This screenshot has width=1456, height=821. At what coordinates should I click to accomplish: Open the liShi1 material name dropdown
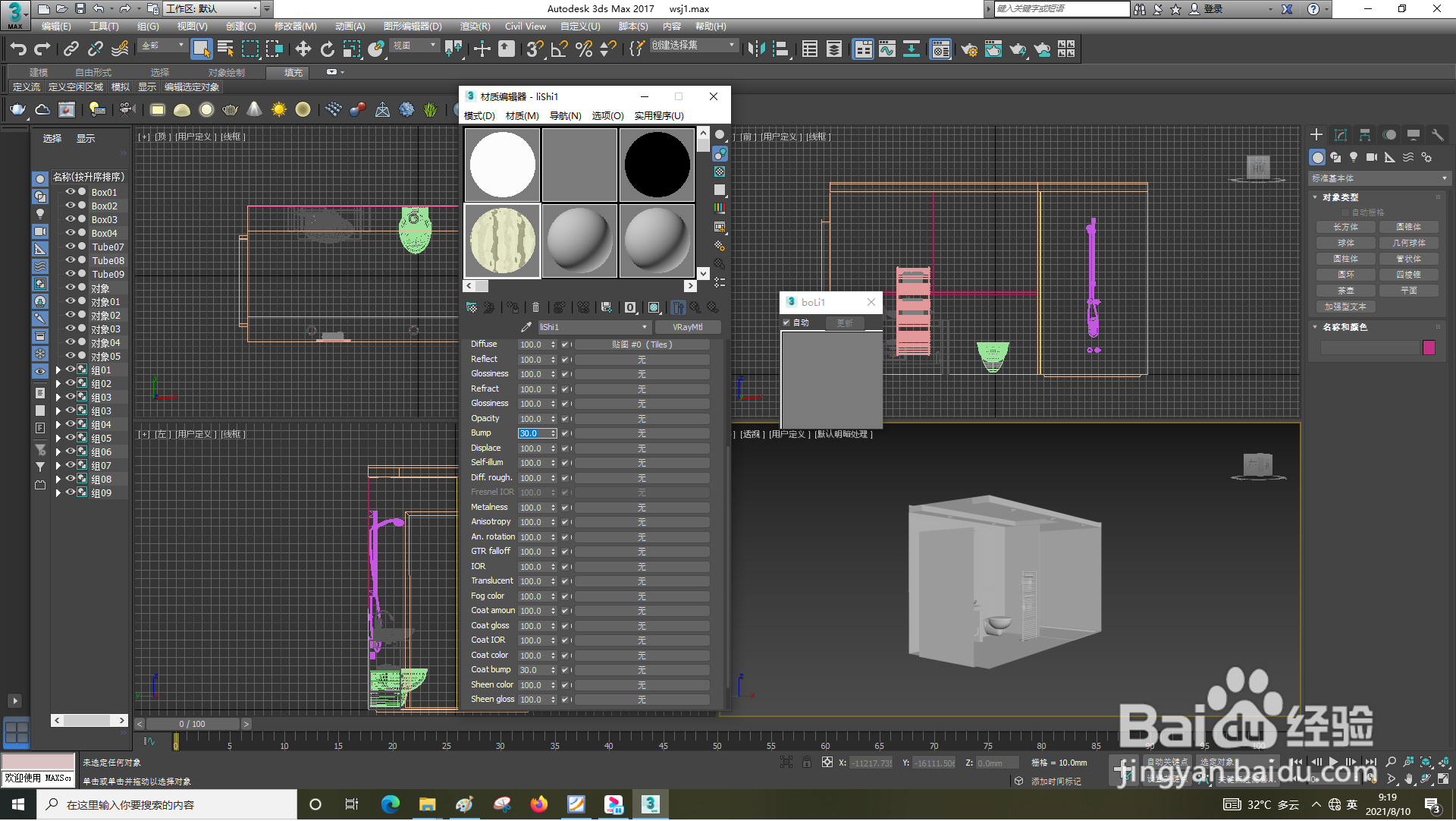644,327
